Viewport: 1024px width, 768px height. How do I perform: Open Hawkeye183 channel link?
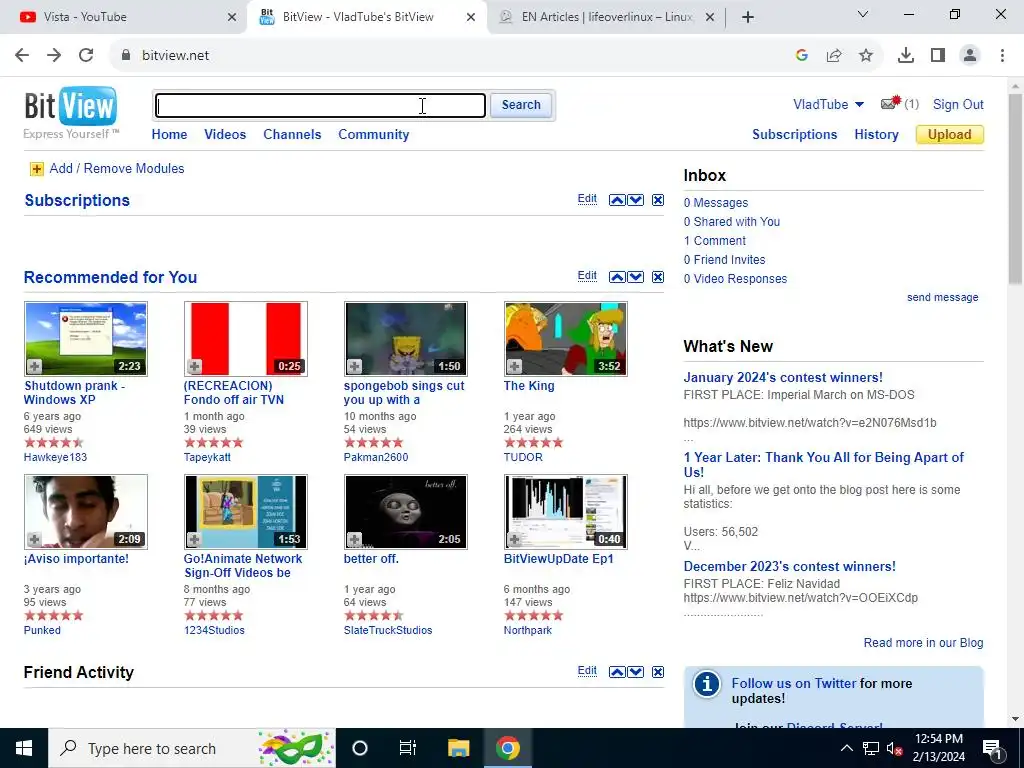coord(56,457)
